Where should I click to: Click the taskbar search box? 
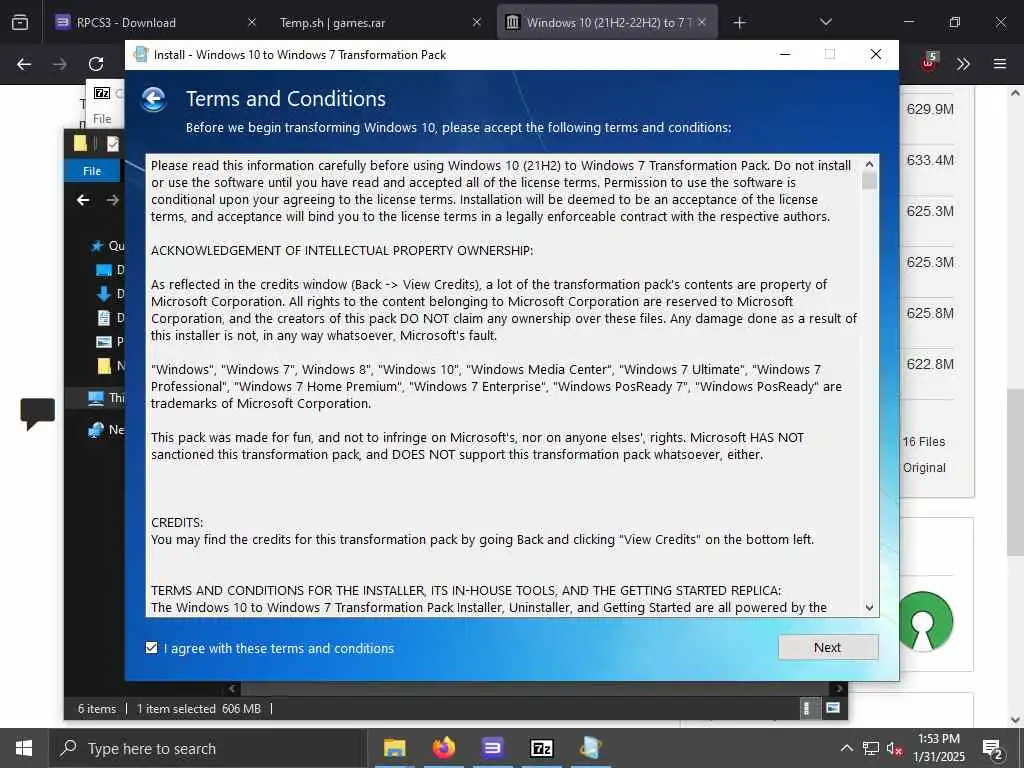click(x=208, y=748)
